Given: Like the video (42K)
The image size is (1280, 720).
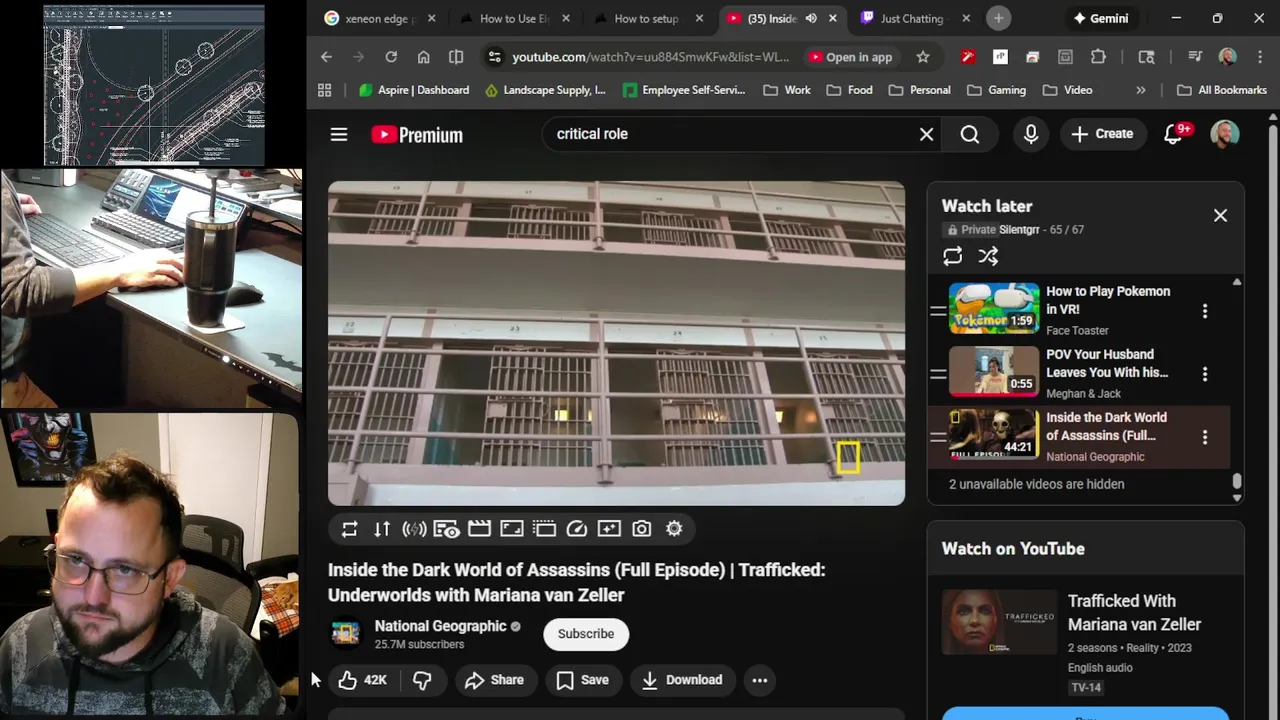Looking at the screenshot, I should point(362,680).
